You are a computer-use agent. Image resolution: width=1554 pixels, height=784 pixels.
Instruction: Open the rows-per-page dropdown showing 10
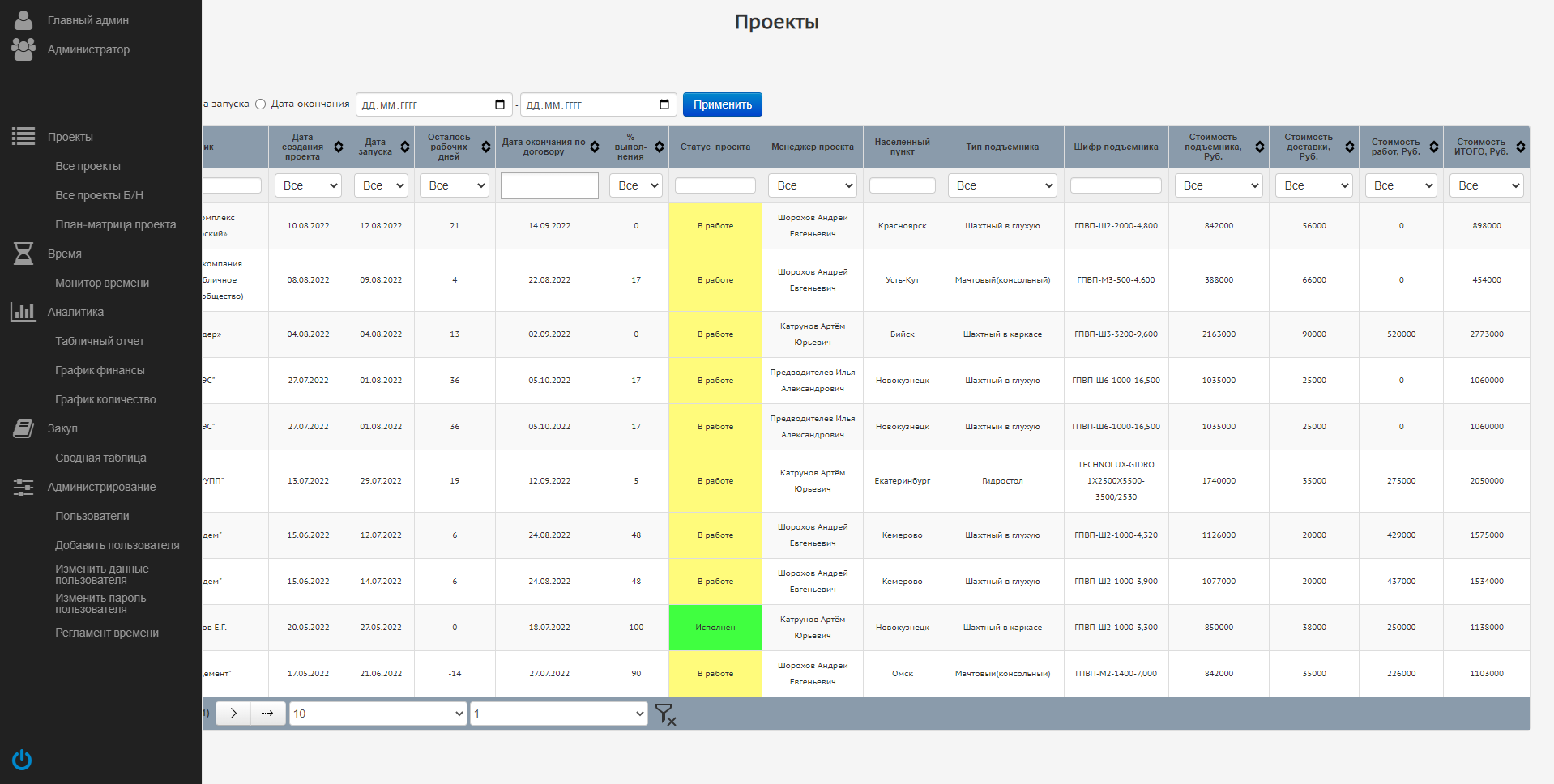tap(378, 714)
